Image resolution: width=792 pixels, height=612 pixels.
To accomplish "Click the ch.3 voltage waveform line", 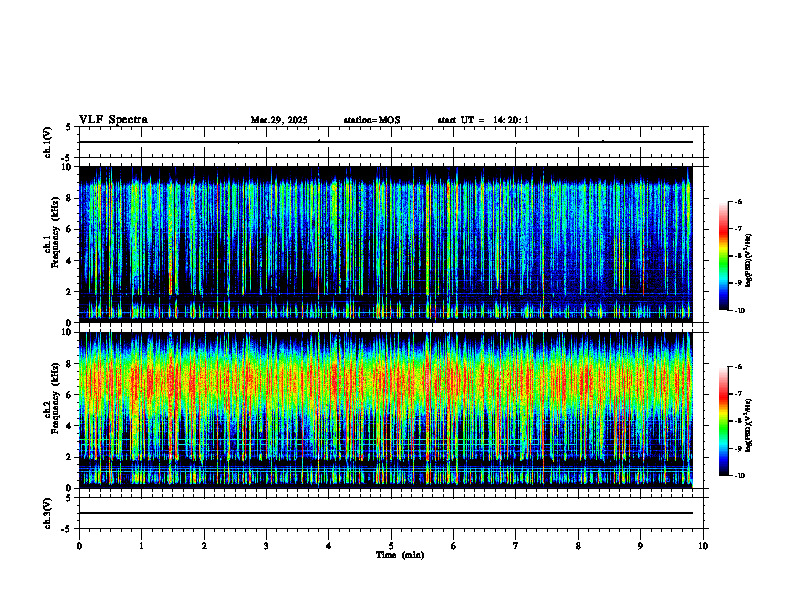I will tap(385, 513).
